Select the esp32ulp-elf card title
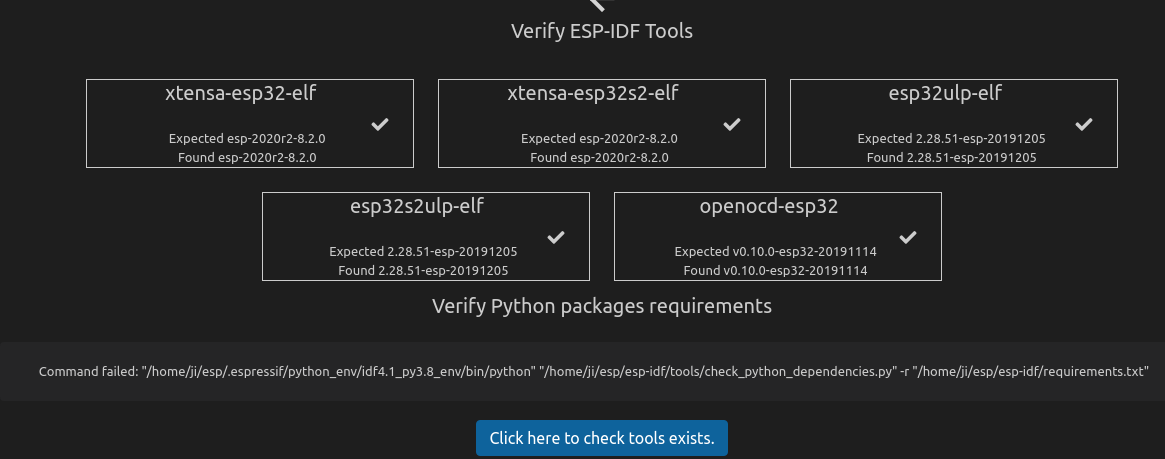1165x459 pixels. pyautogui.click(x=945, y=94)
